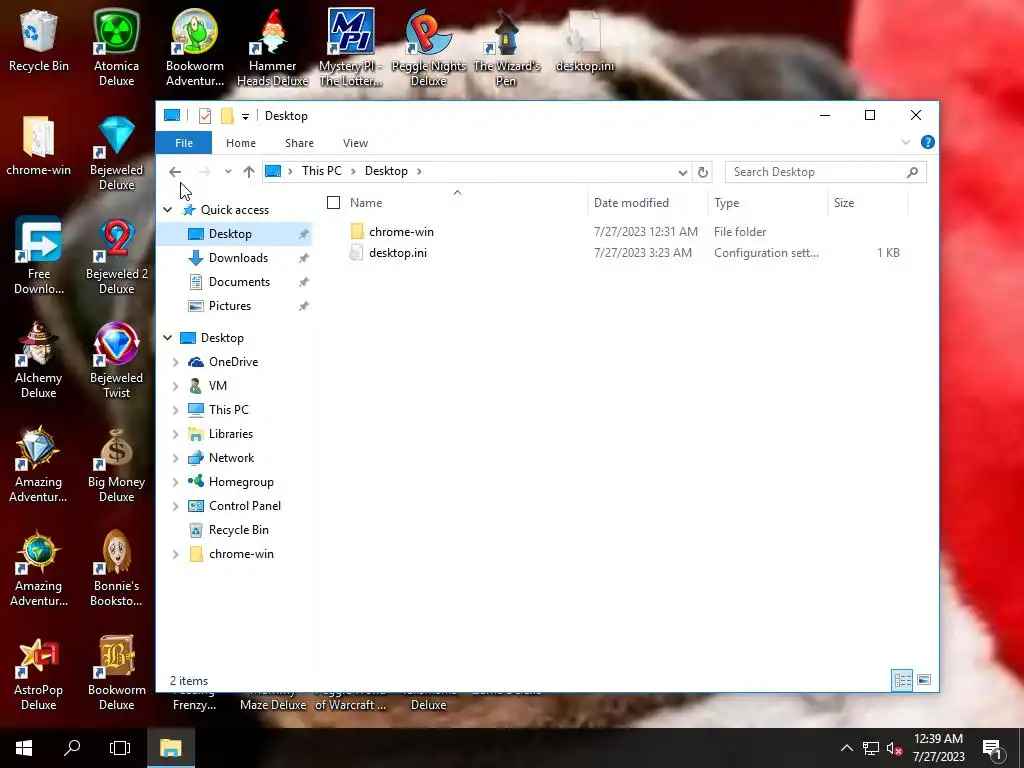Screen dimensions: 1024x768
Task: Select the Free Download desktop shortcut
Action: tap(39, 256)
